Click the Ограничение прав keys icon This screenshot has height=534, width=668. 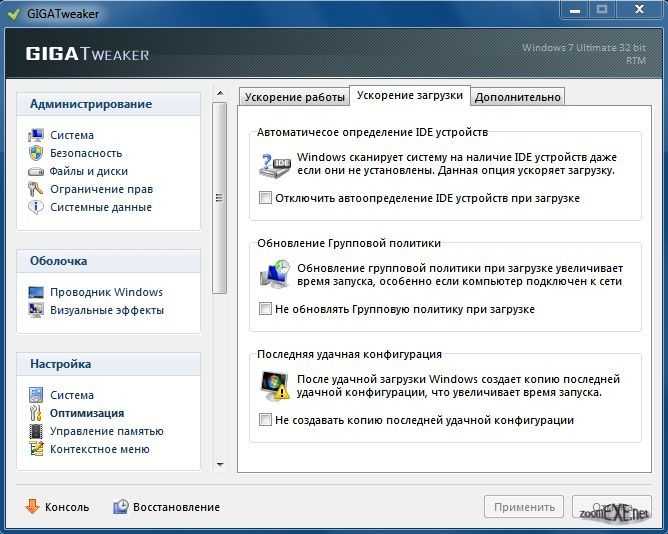point(36,189)
